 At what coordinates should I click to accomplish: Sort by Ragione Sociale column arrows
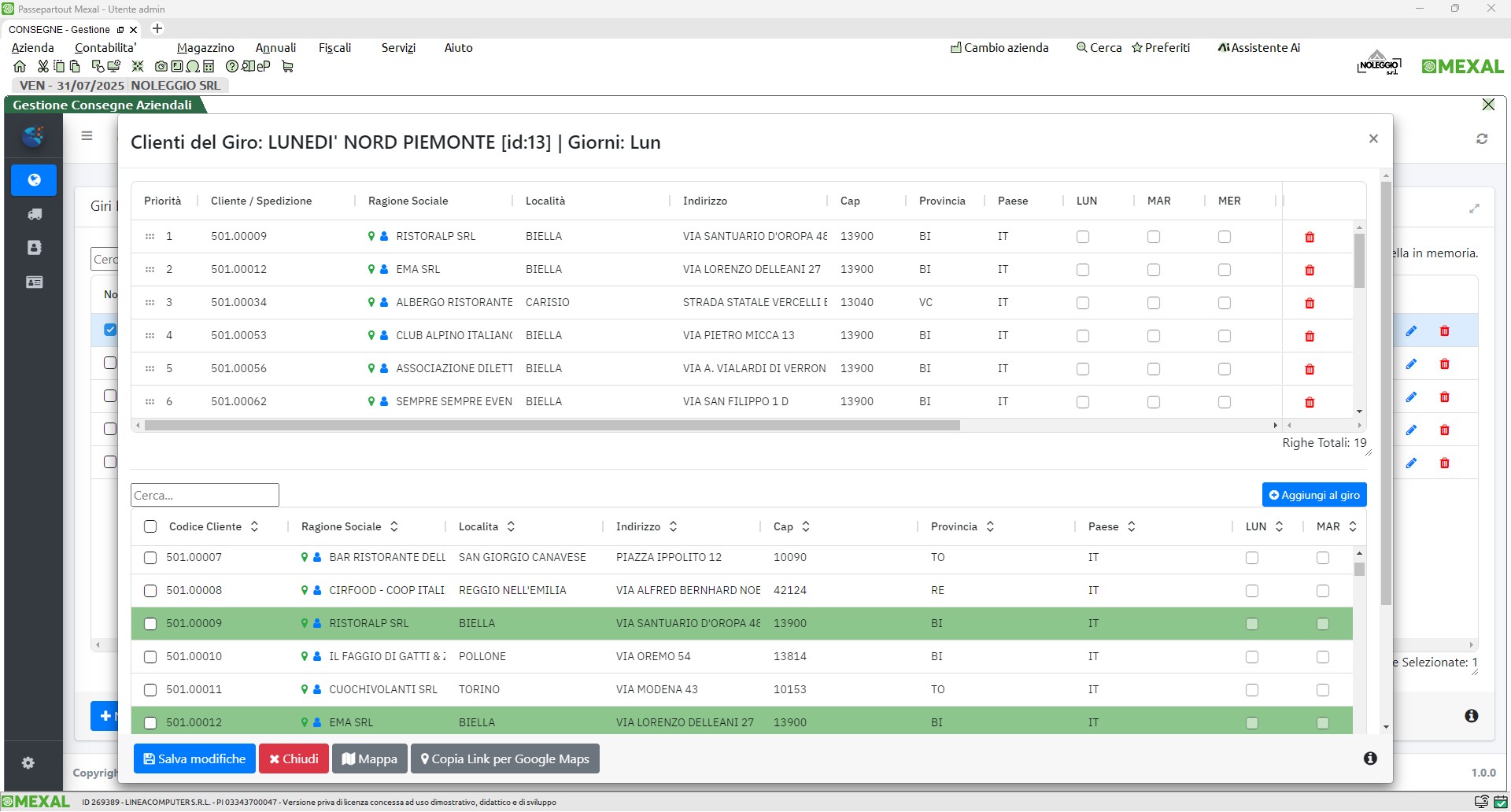coord(394,526)
